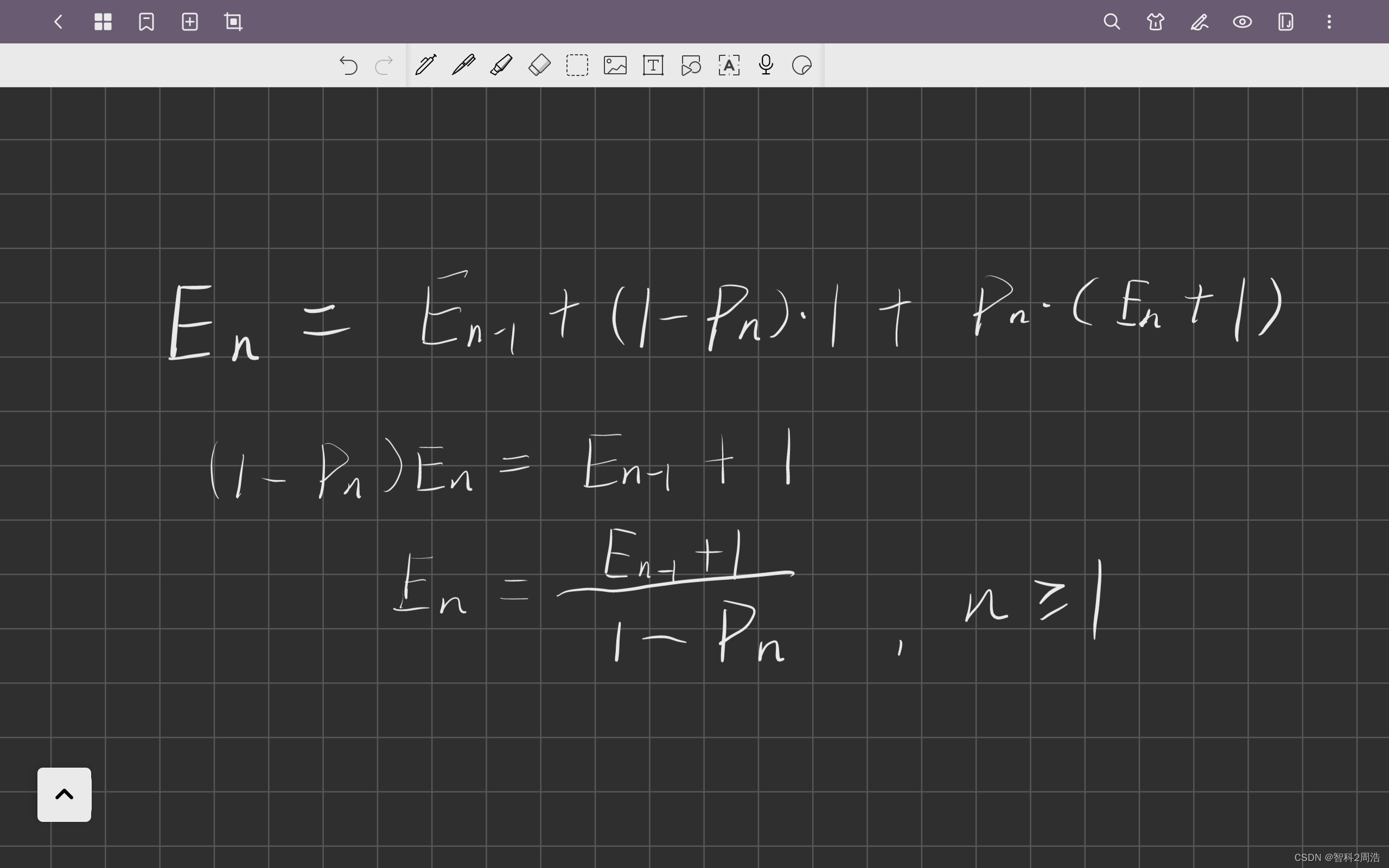The width and height of the screenshot is (1389, 868).
Task: Click the greyed-out redo arrow
Action: [384, 66]
